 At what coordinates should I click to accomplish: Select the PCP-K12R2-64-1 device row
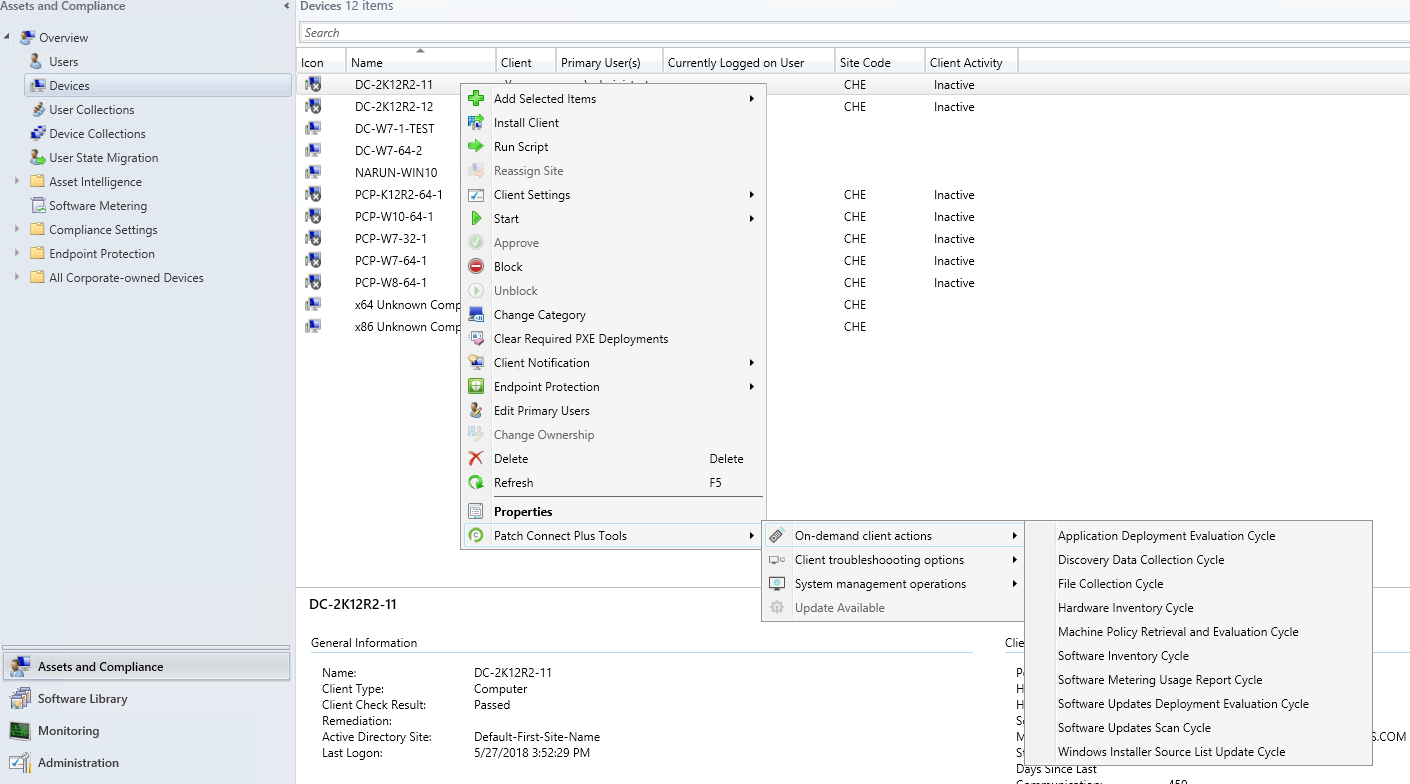click(x=398, y=195)
